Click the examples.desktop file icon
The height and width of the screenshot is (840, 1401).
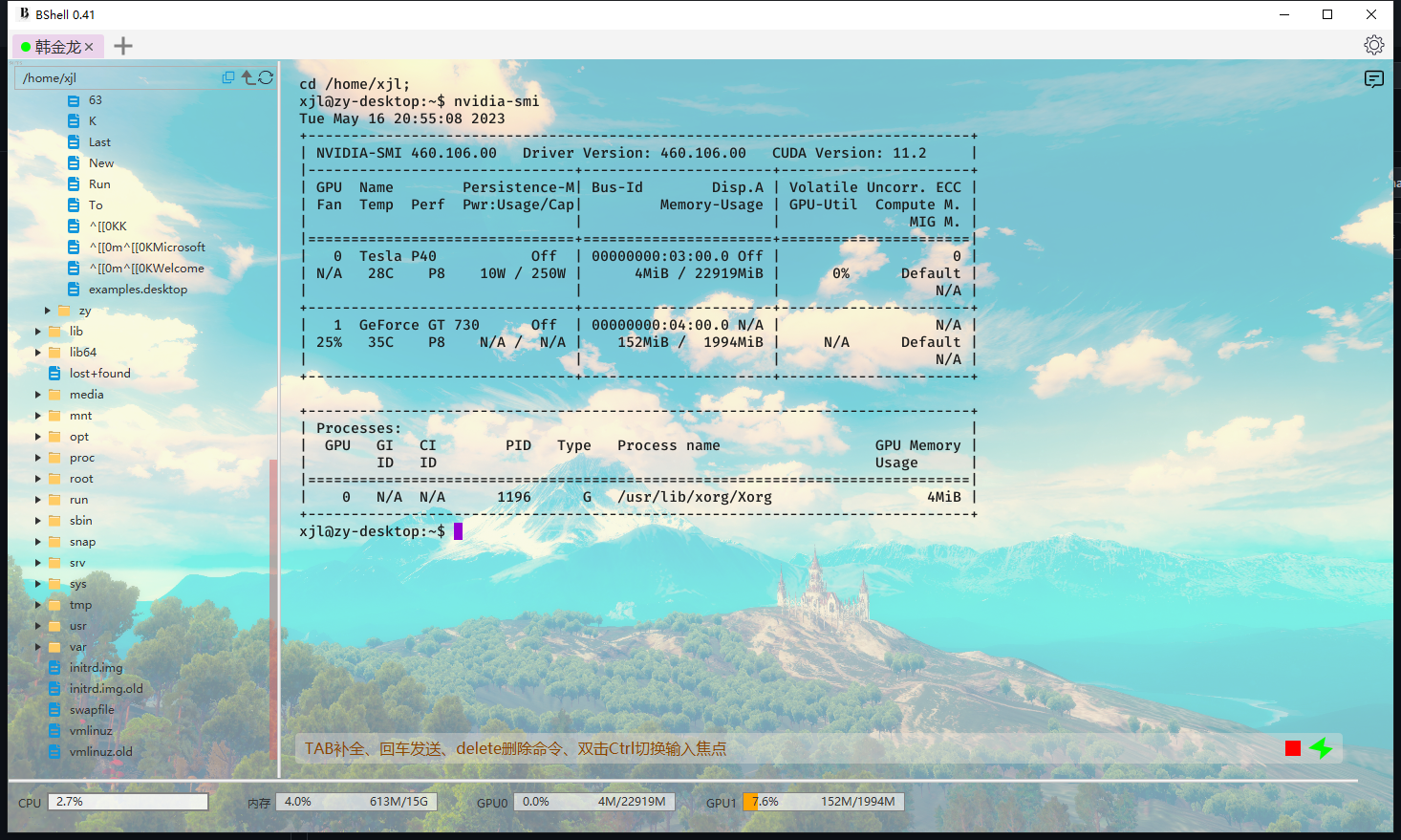pyautogui.click(x=75, y=289)
